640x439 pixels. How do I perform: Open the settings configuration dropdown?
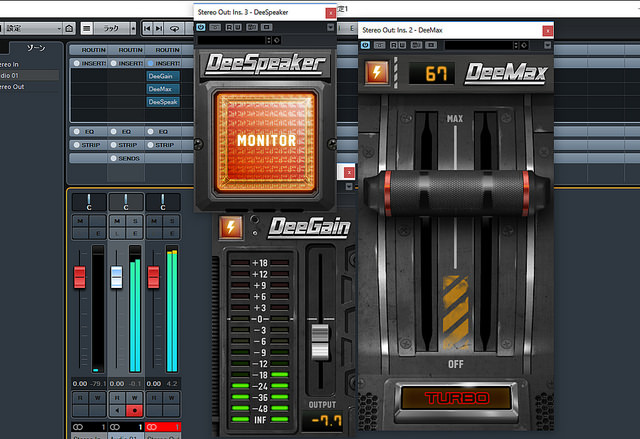tap(32, 28)
